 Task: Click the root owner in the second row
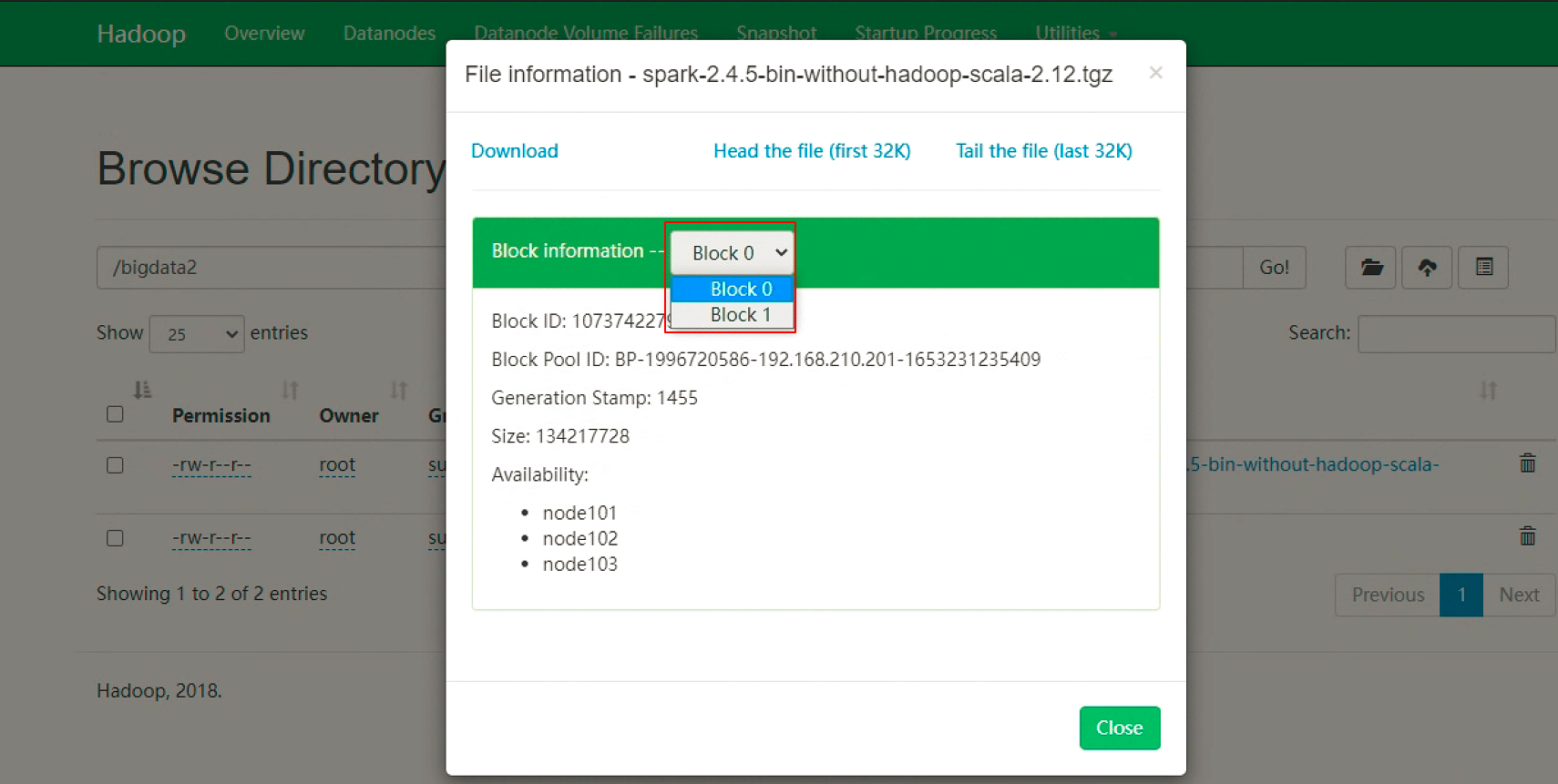(337, 538)
